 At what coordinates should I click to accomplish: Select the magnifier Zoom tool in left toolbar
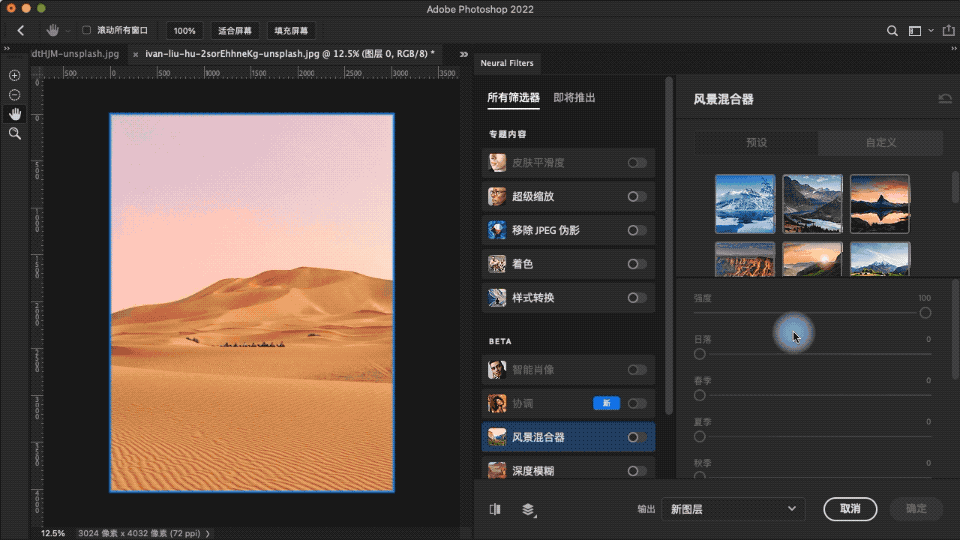click(14, 133)
